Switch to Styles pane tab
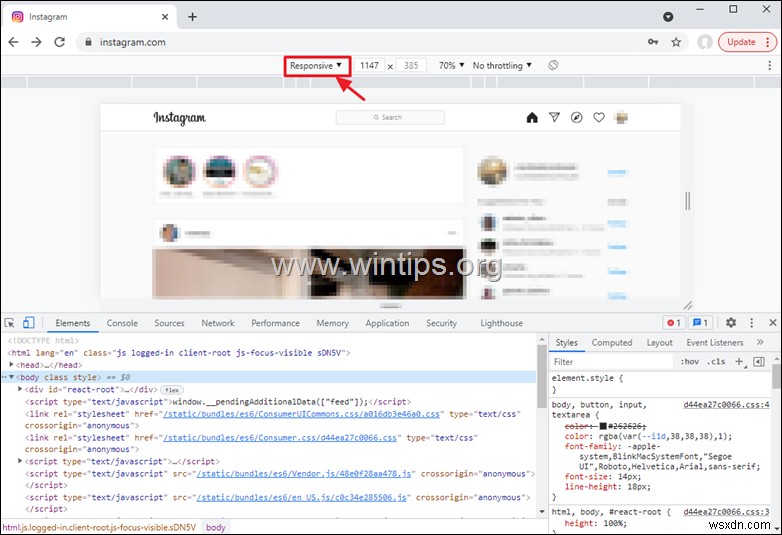This screenshot has height=535, width=782. pyautogui.click(x=567, y=343)
